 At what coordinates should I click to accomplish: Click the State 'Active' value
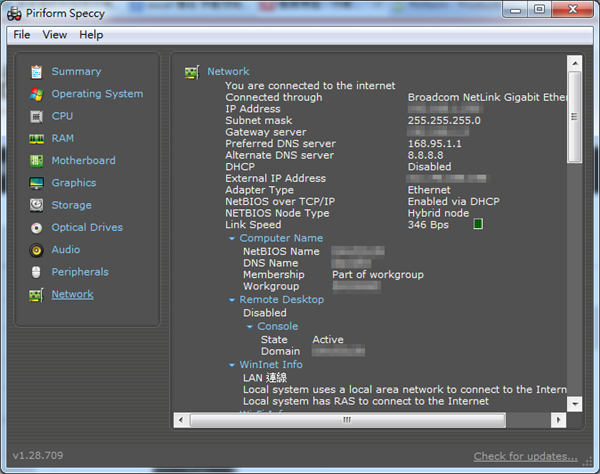tap(328, 340)
